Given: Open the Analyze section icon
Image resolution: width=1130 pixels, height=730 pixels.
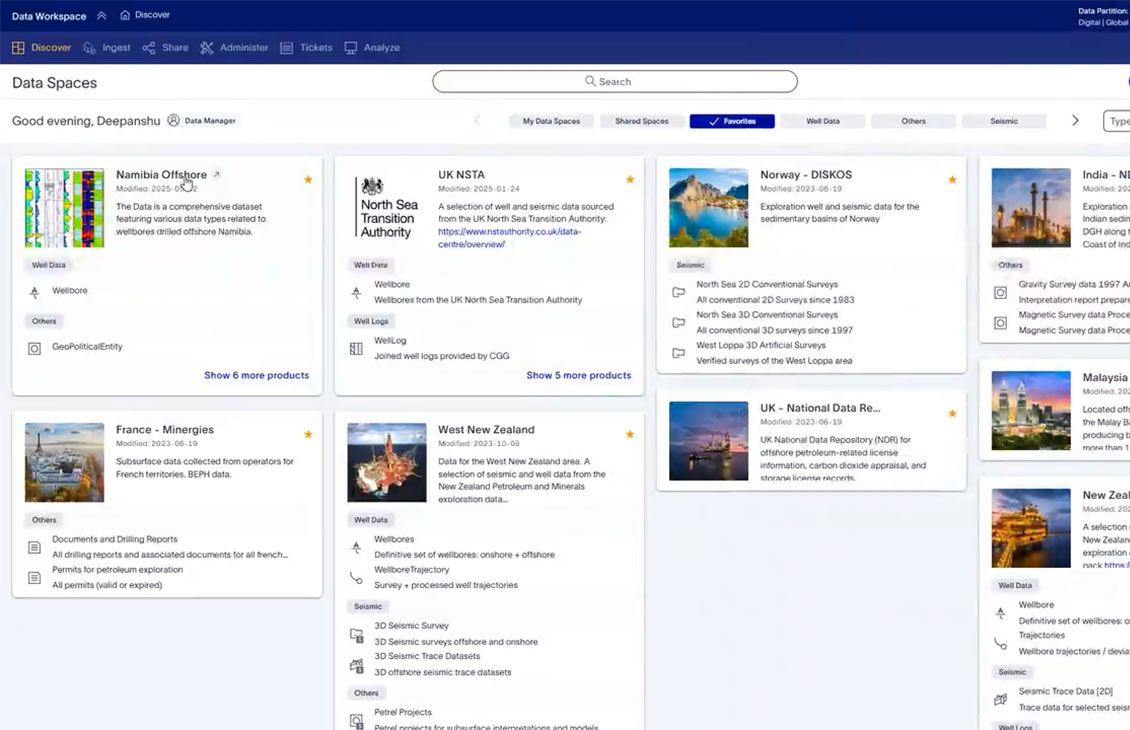Looking at the screenshot, I should 351,48.
